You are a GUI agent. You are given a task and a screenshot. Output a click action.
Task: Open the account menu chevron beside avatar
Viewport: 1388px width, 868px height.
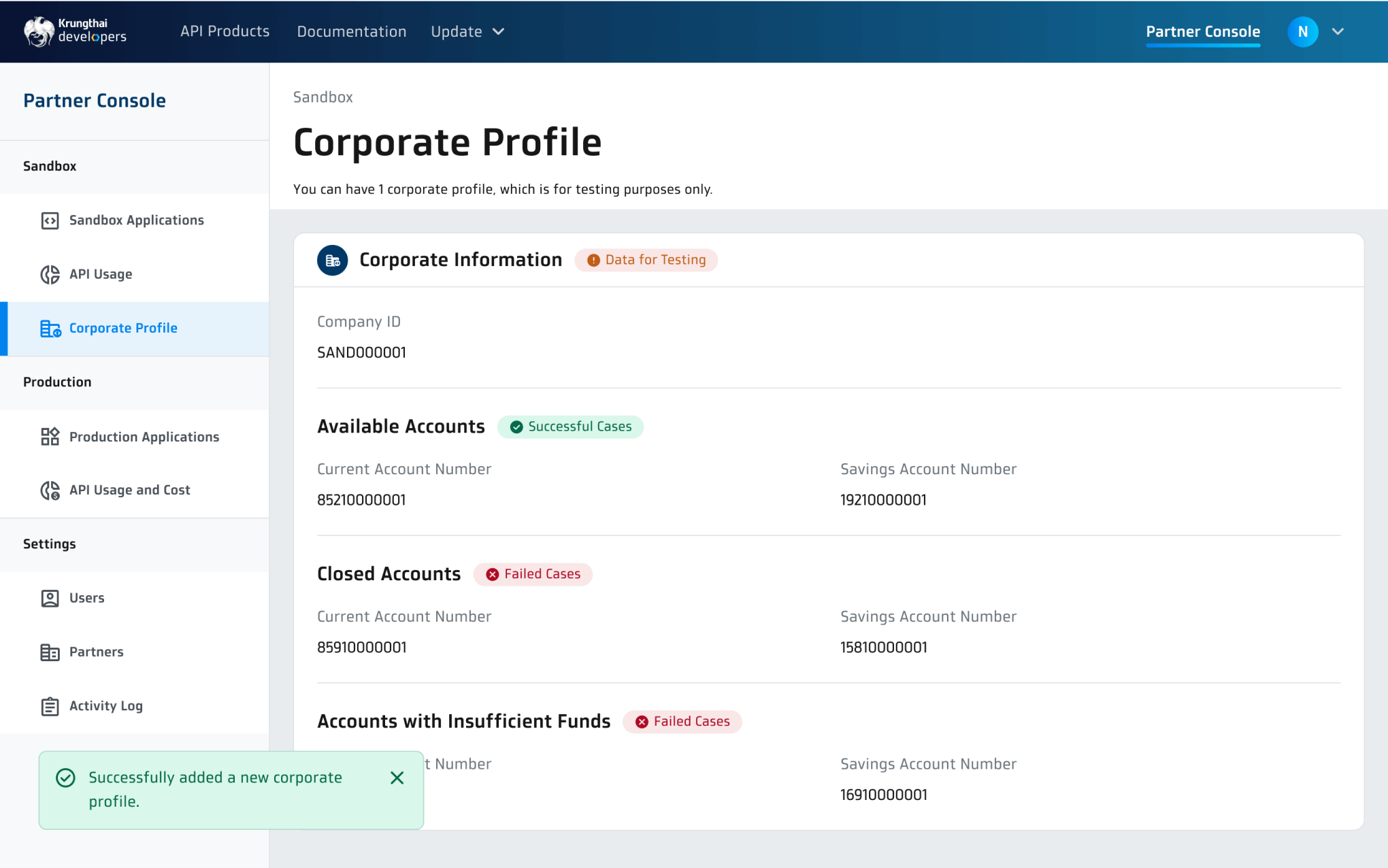1338,31
